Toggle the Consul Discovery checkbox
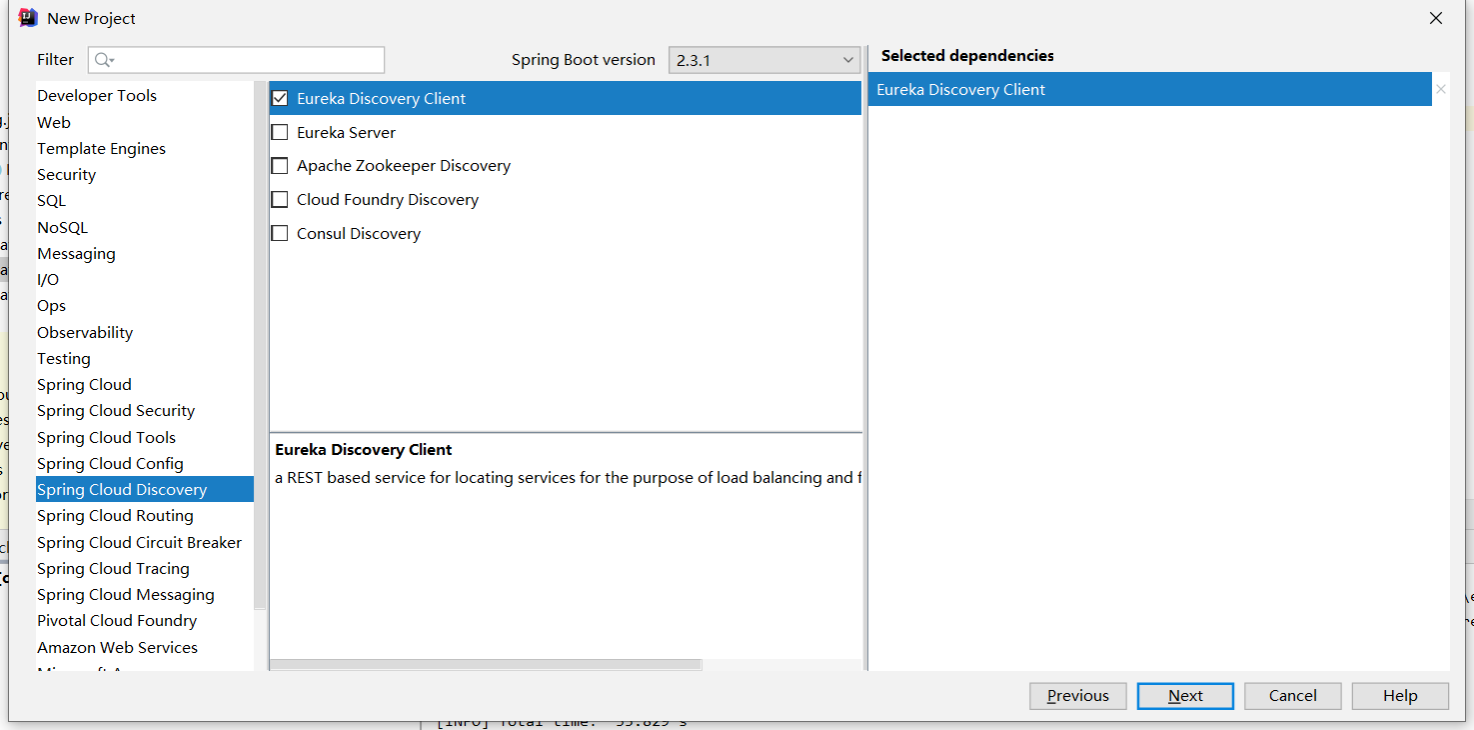 pos(280,234)
